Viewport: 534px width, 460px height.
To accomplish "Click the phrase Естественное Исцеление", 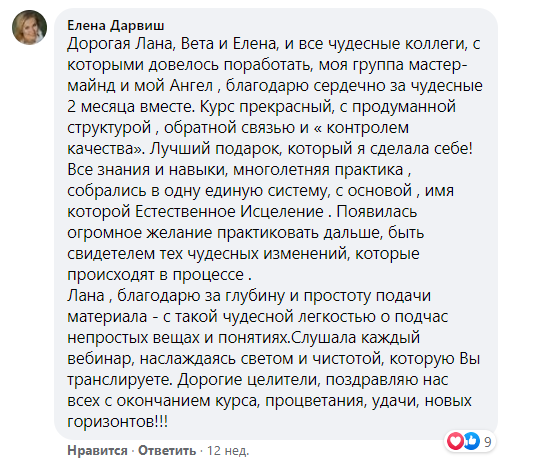I will point(229,211).
